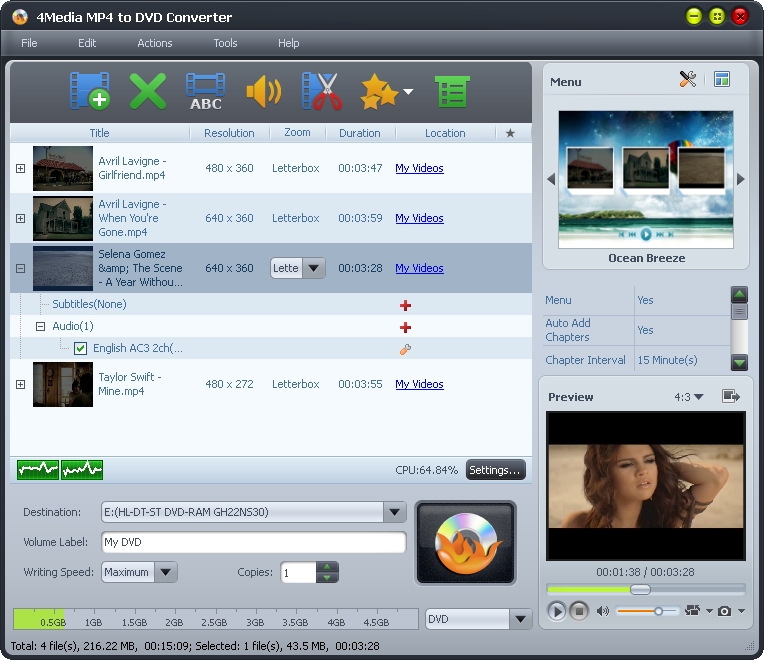Click the preview clip mode icon

click(692, 610)
